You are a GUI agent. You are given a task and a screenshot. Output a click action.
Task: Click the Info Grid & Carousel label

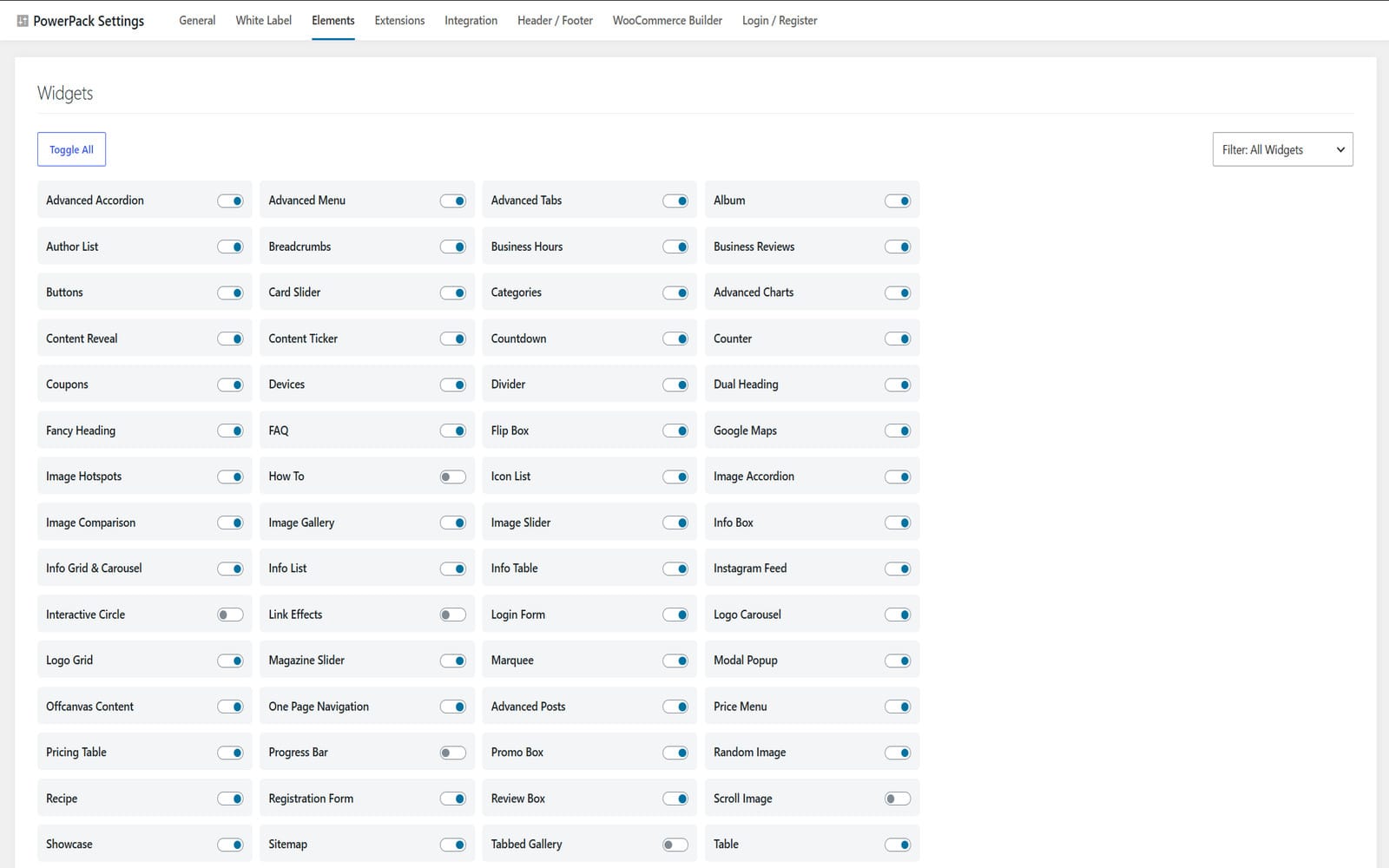(94, 569)
